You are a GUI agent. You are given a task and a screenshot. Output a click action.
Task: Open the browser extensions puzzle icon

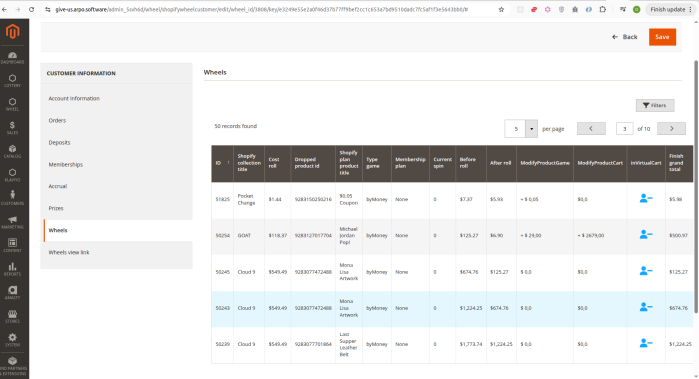point(603,9)
